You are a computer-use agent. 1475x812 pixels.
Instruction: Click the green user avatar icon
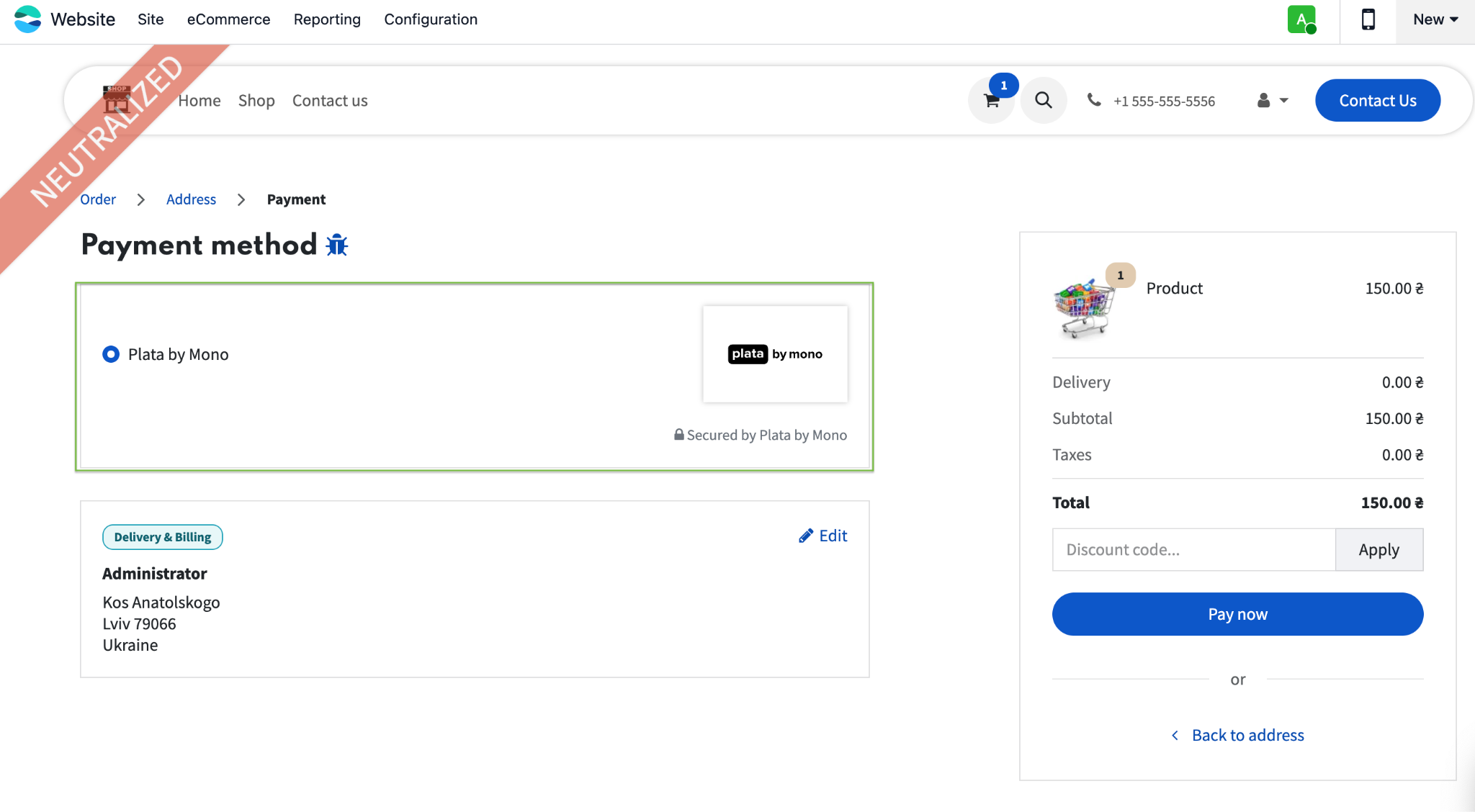(x=1301, y=19)
